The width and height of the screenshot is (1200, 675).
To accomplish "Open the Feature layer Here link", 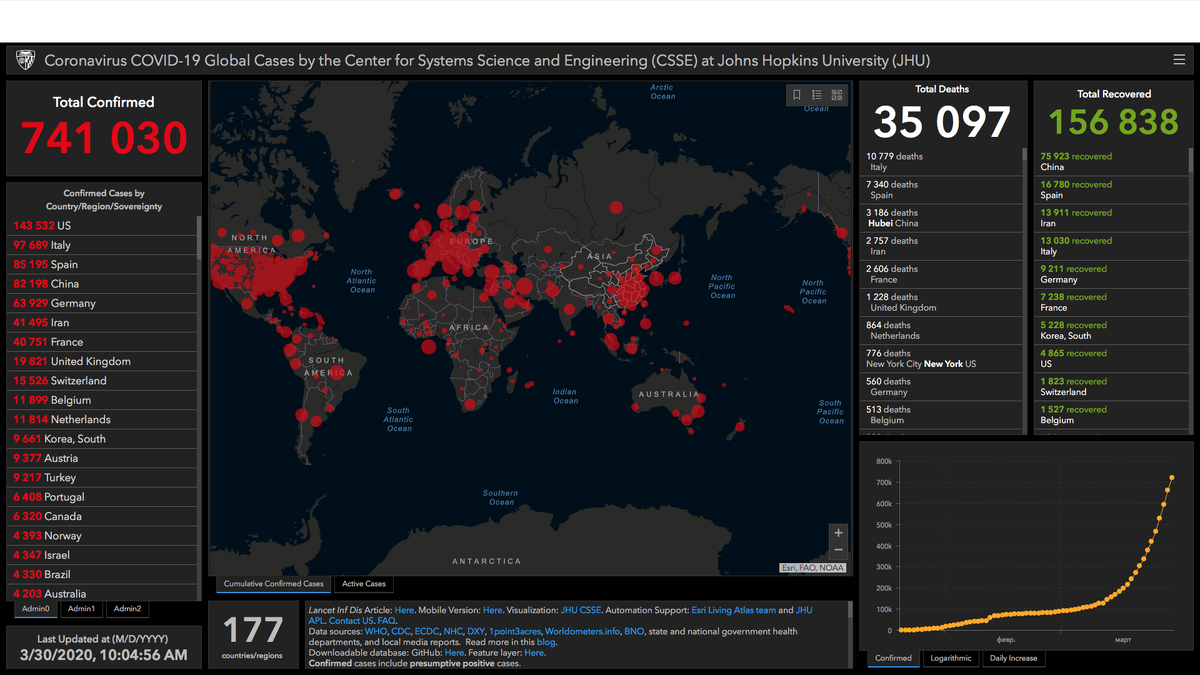I will tap(534, 653).
